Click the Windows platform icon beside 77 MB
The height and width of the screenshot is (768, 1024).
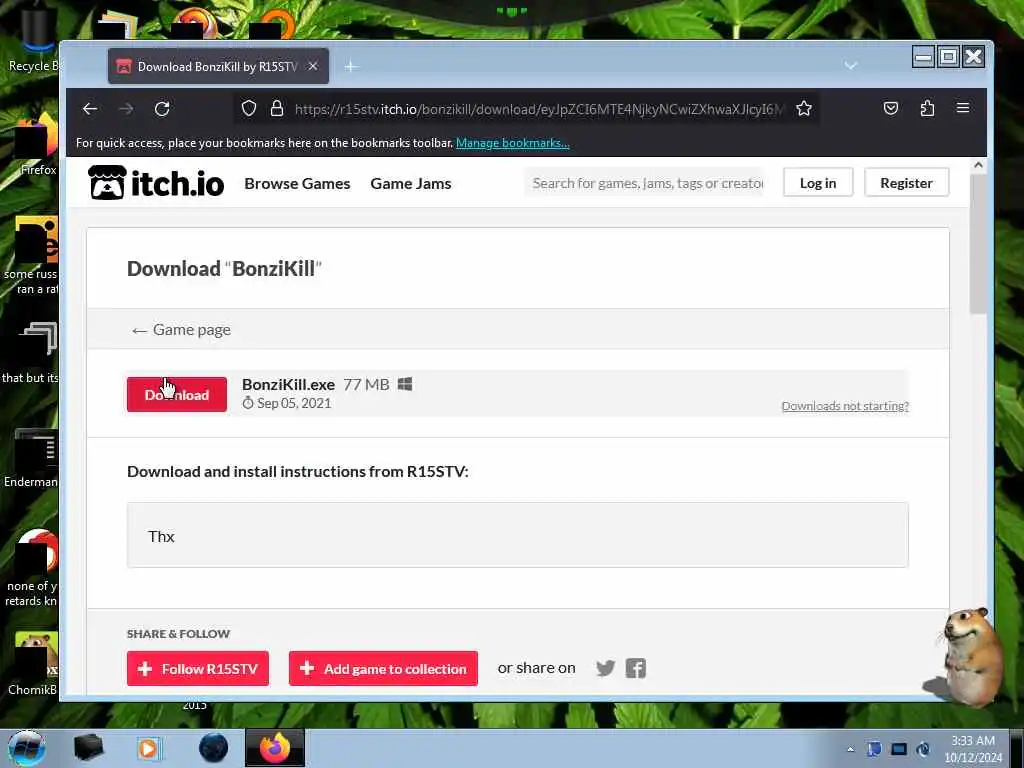click(405, 384)
